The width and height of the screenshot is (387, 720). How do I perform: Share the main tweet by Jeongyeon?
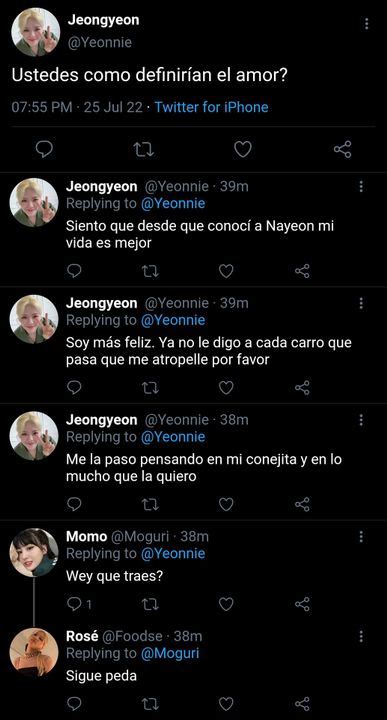coord(342,149)
